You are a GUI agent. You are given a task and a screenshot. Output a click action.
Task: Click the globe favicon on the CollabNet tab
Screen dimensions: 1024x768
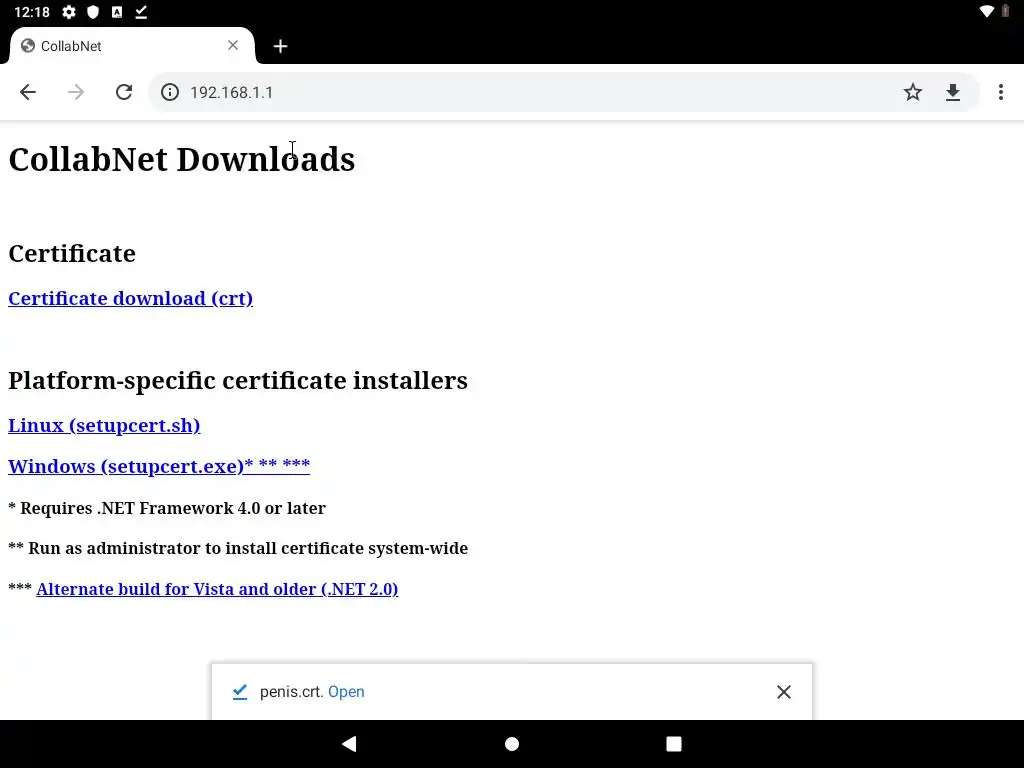click(27, 46)
